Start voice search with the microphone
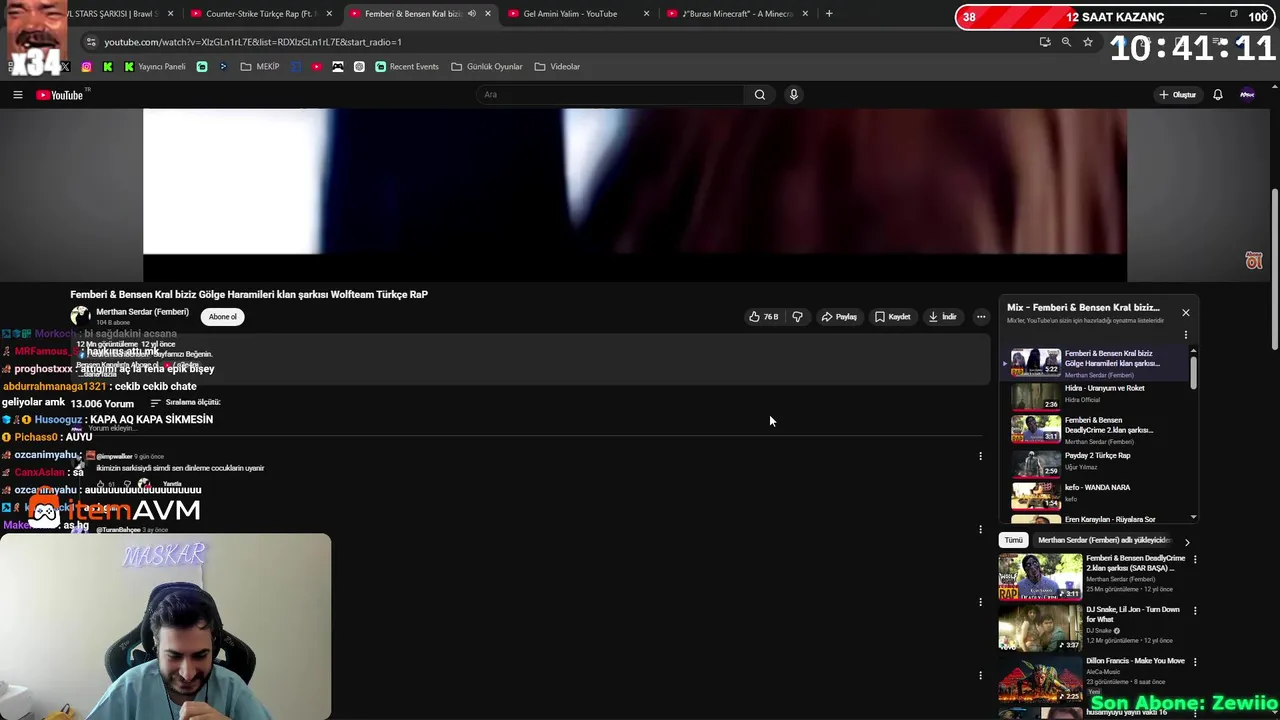The image size is (1280, 720). click(794, 95)
